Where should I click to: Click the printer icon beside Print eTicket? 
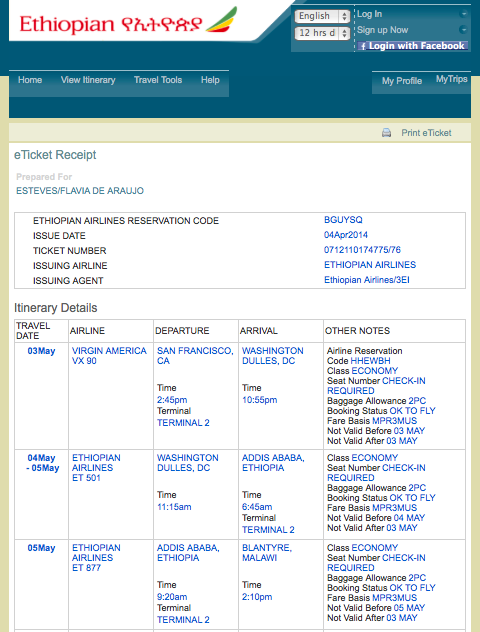[x=386, y=133]
